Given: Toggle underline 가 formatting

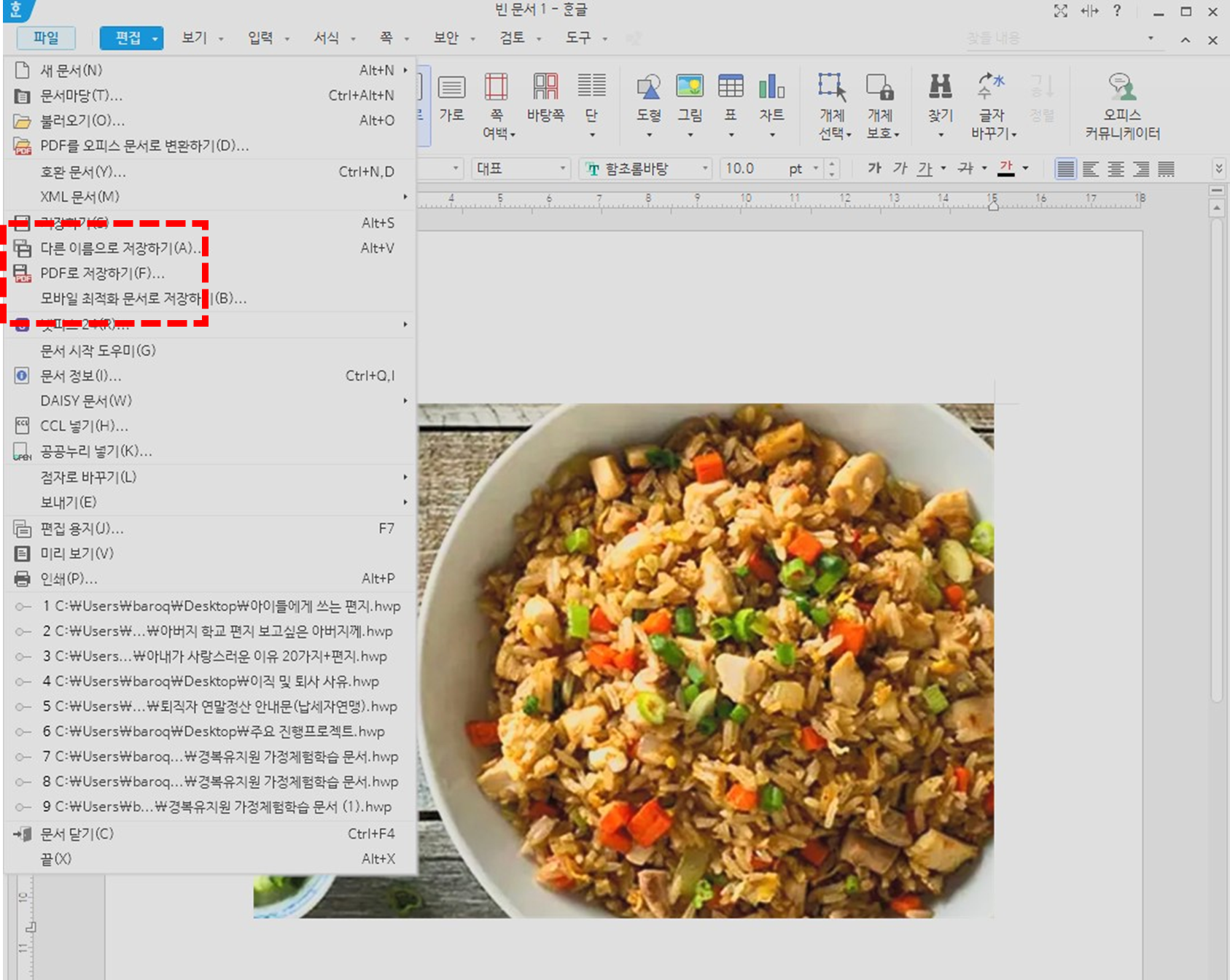Looking at the screenshot, I should click(x=925, y=168).
